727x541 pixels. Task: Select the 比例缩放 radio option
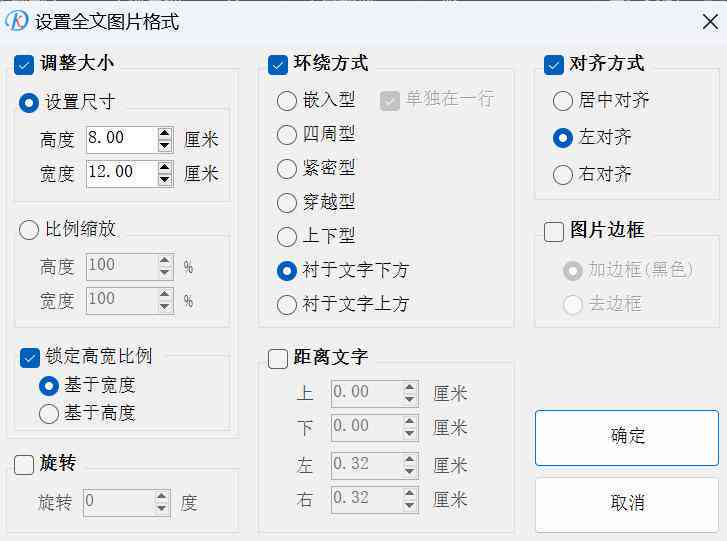tap(29, 230)
